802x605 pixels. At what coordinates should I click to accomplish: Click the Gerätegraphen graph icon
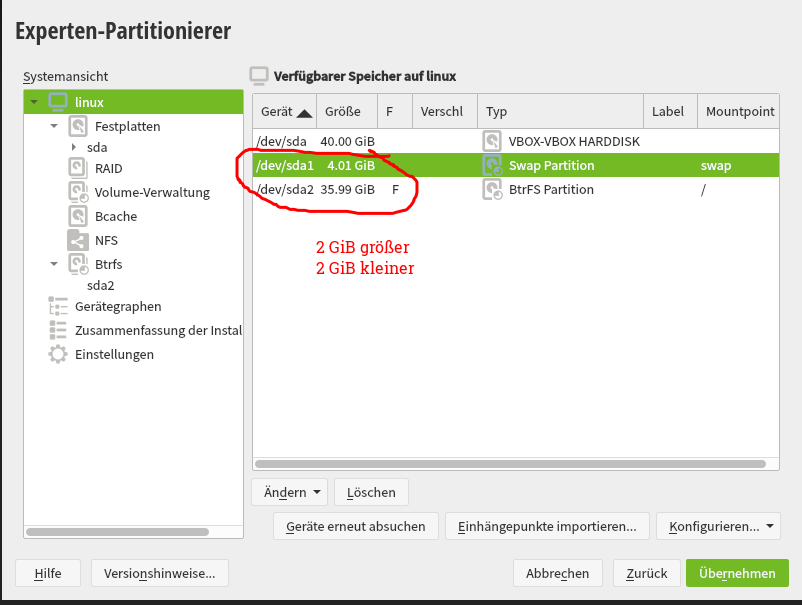click(x=58, y=306)
